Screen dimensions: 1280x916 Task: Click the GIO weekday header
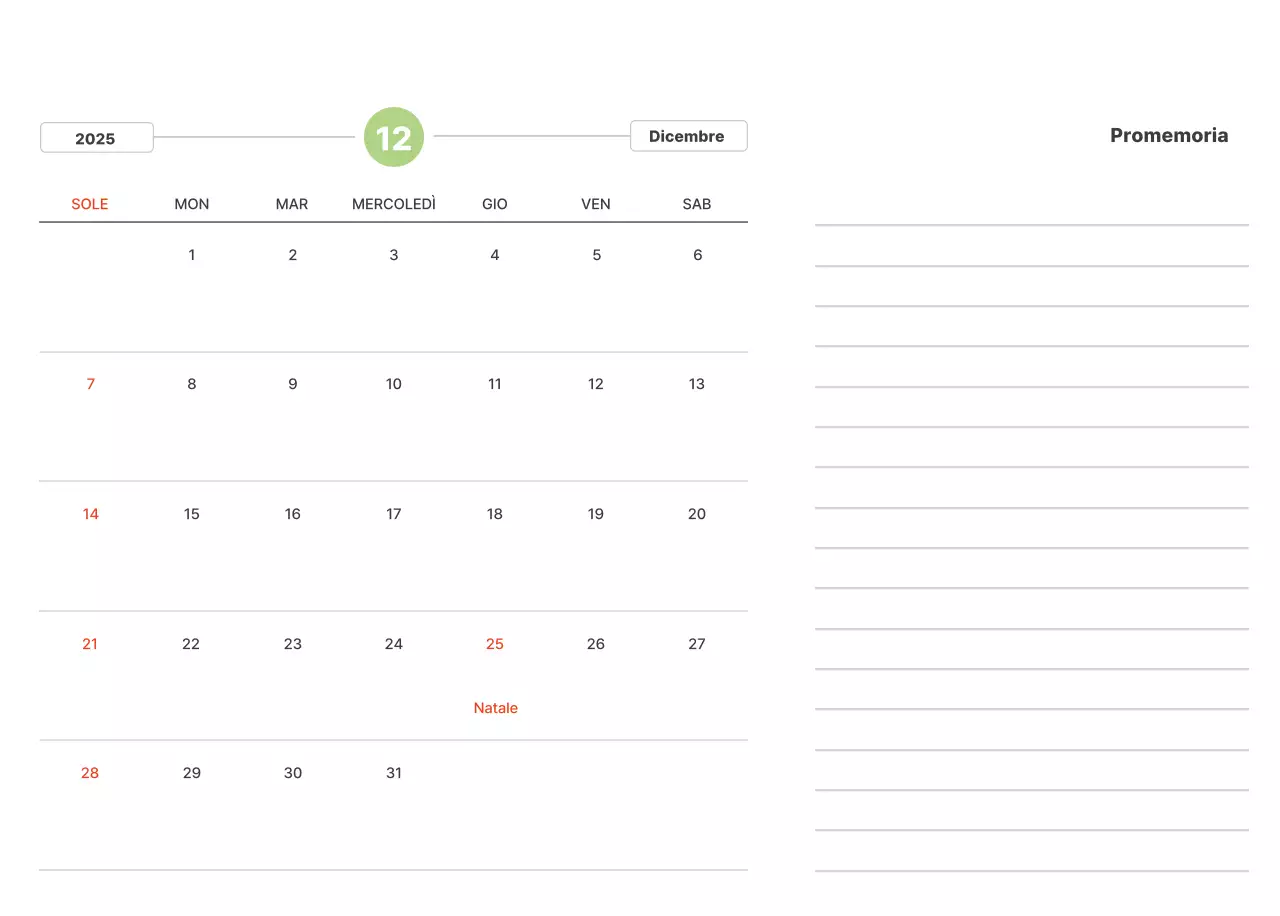pyautogui.click(x=495, y=204)
